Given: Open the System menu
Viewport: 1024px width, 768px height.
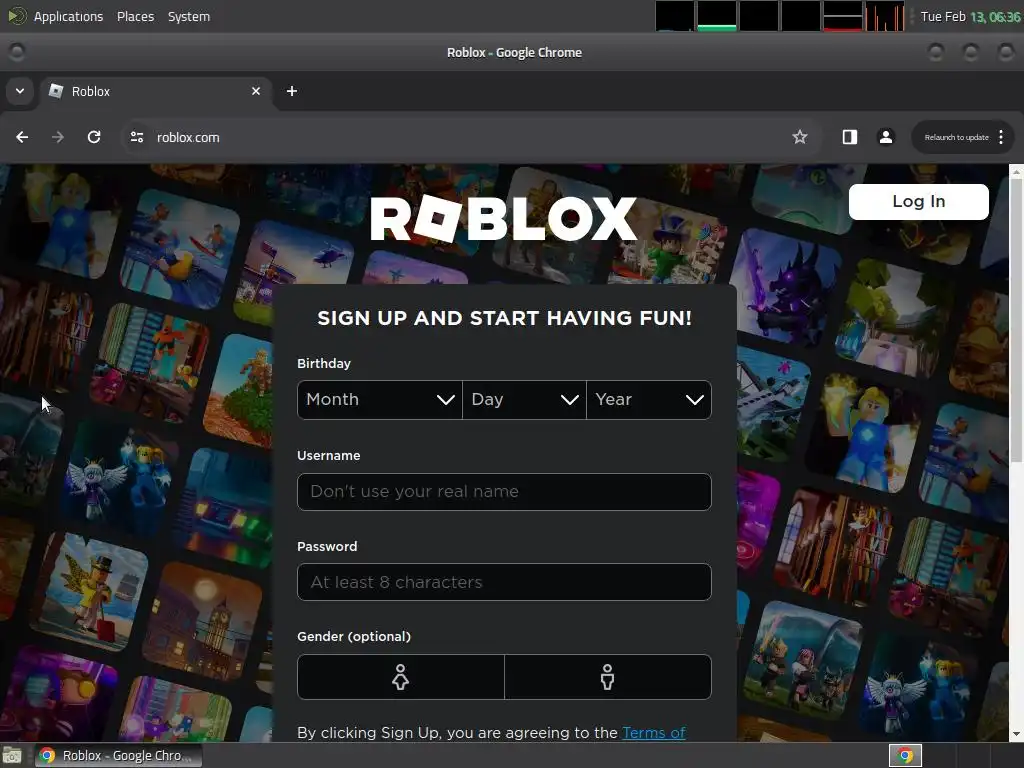Looking at the screenshot, I should [x=189, y=16].
